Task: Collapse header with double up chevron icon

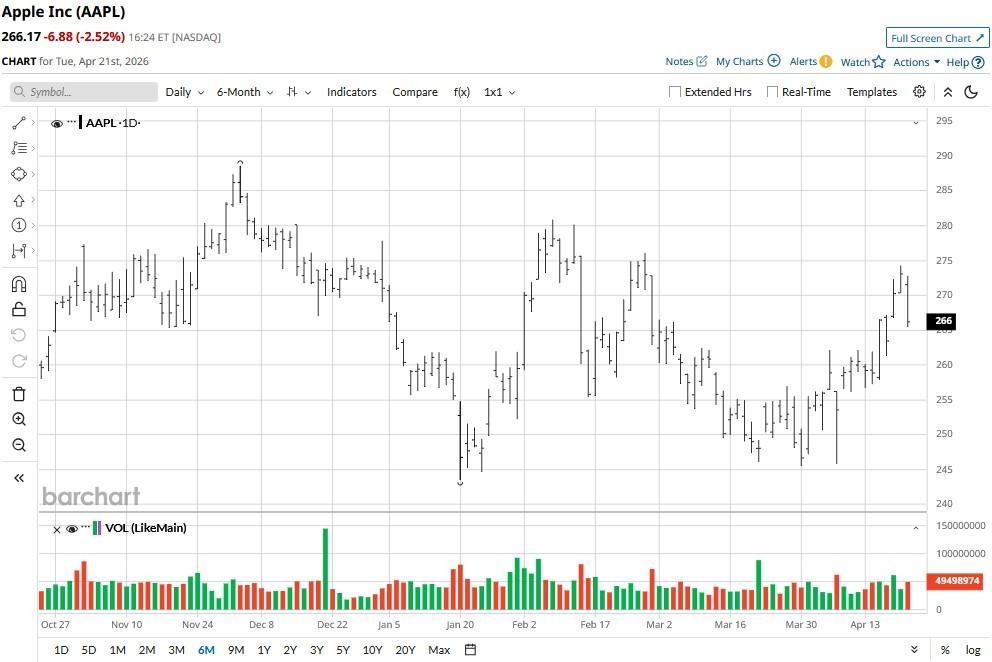Action: [x=948, y=92]
